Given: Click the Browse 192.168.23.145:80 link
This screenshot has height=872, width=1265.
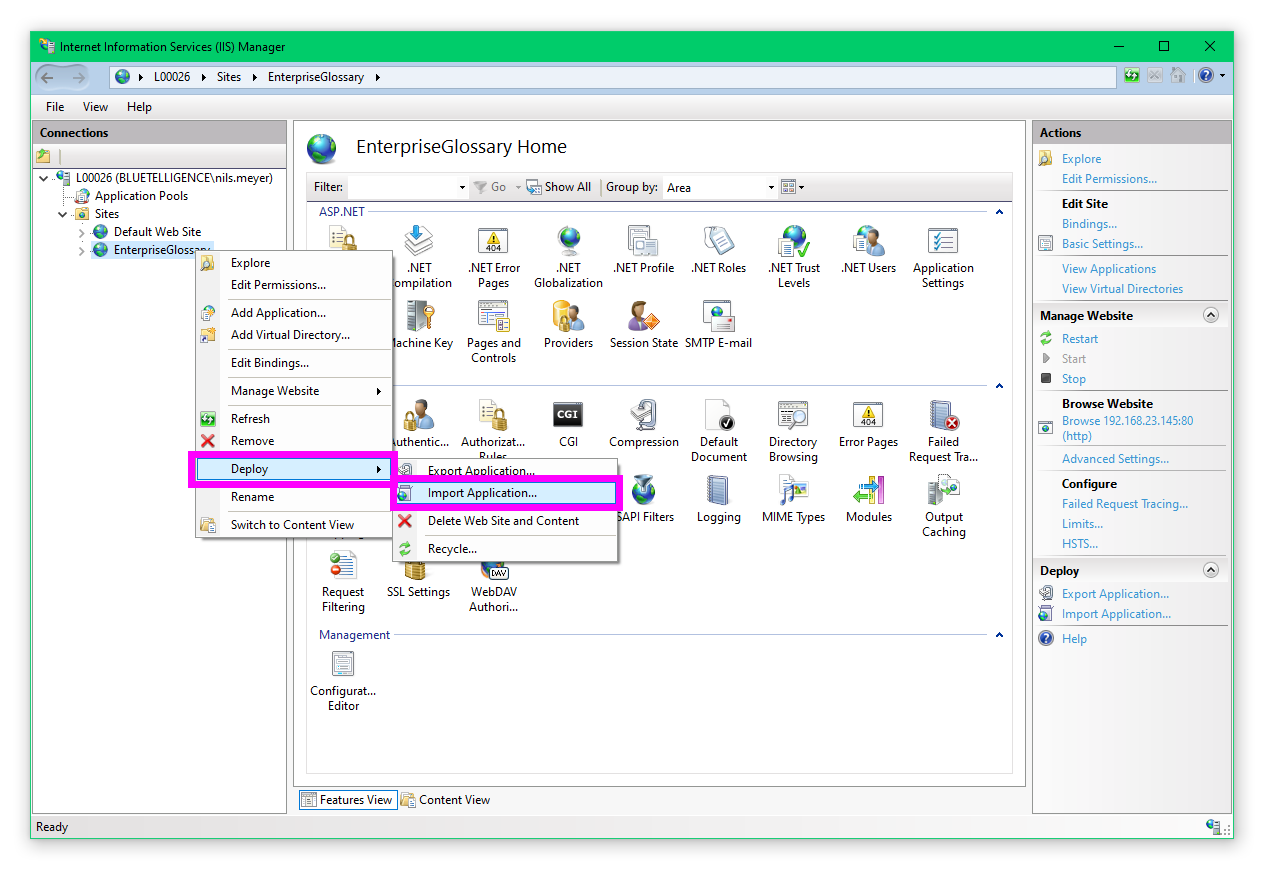Looking at the screenshot, I should pyautogui.click(x=1127, y=421).
